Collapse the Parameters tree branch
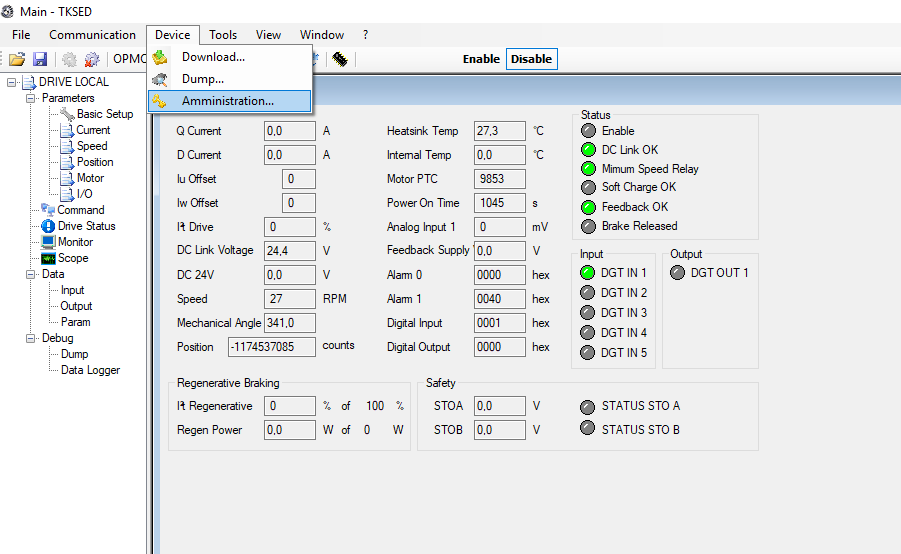This screenshot has height=554, width=901. 31,98
